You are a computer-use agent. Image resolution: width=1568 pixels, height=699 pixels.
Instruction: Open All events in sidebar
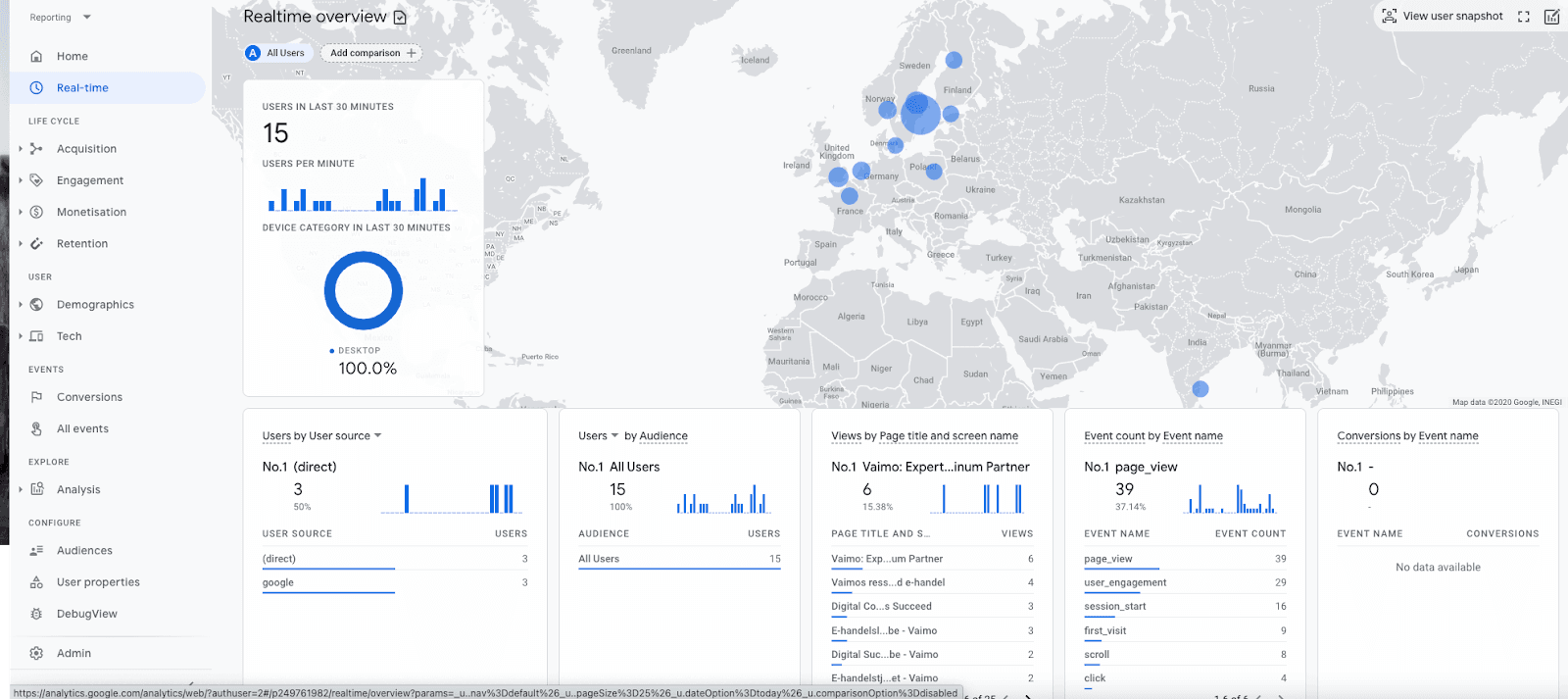[x=82, y=429]
